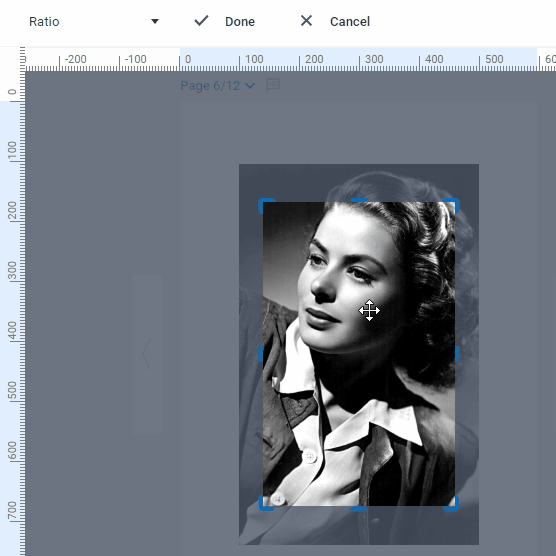Grab the bottom-right crop corner handle
556x556 pixels.
pyautogui.click(x=452, y=504)
